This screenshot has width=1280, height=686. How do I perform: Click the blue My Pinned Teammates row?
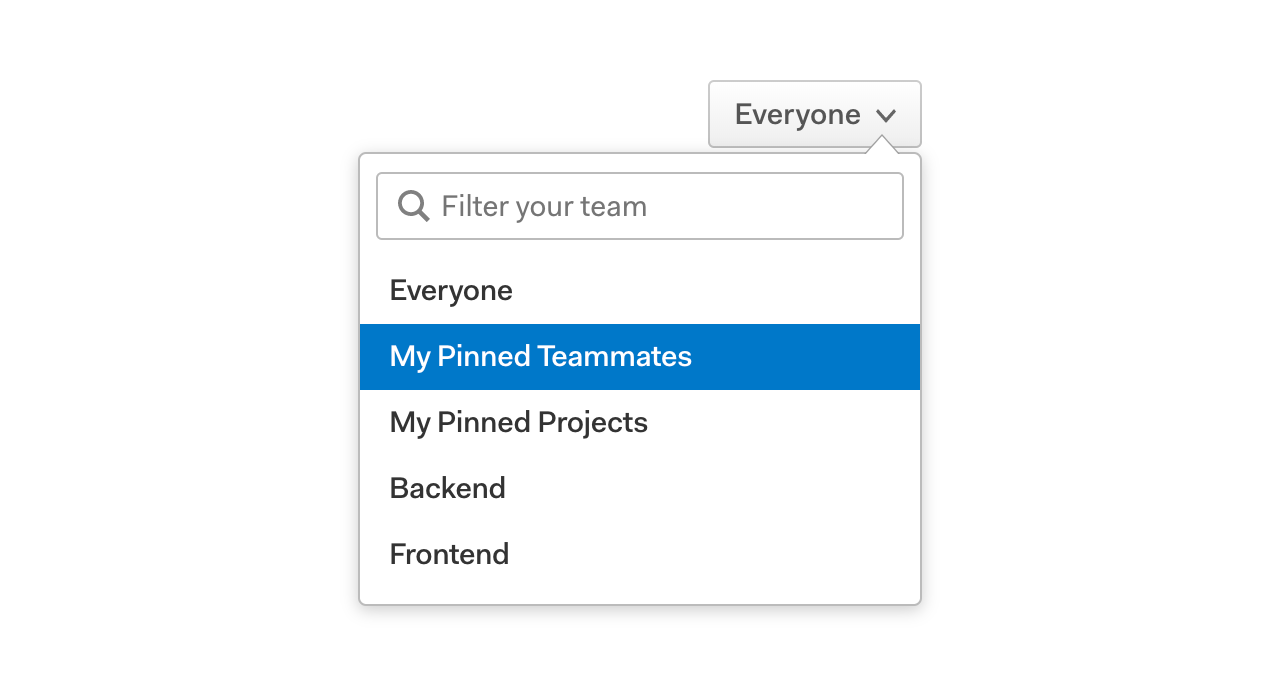click(640, 357)
